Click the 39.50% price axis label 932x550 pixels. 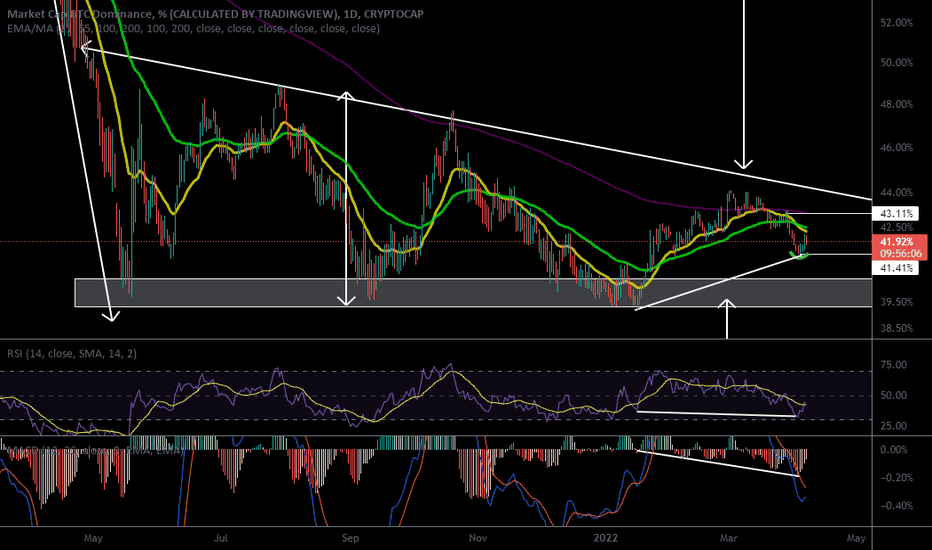(x=896, y=302)
